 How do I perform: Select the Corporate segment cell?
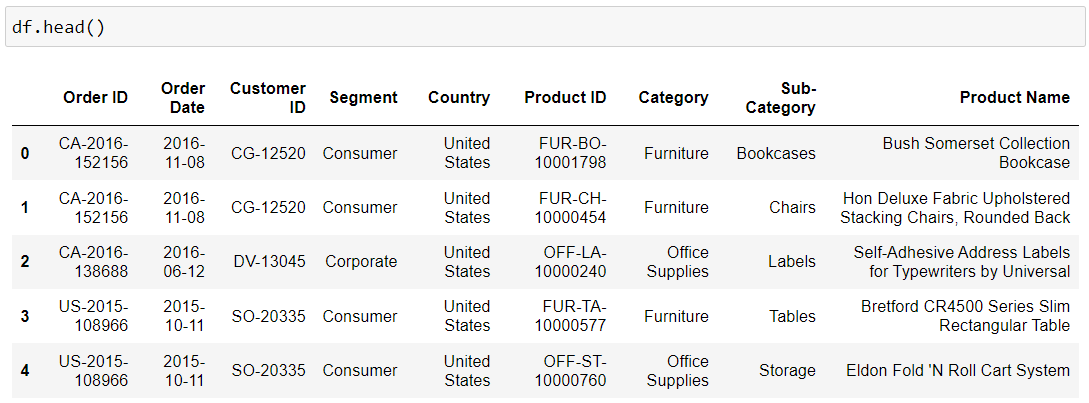tap(361, 262)
